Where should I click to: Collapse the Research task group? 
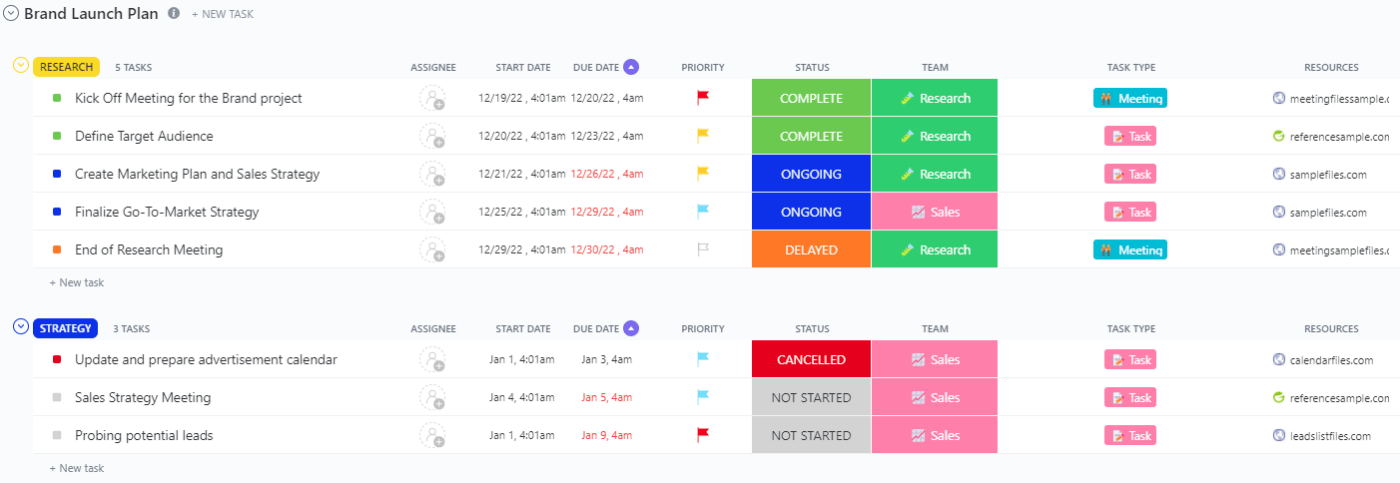[x=20, y=66]
